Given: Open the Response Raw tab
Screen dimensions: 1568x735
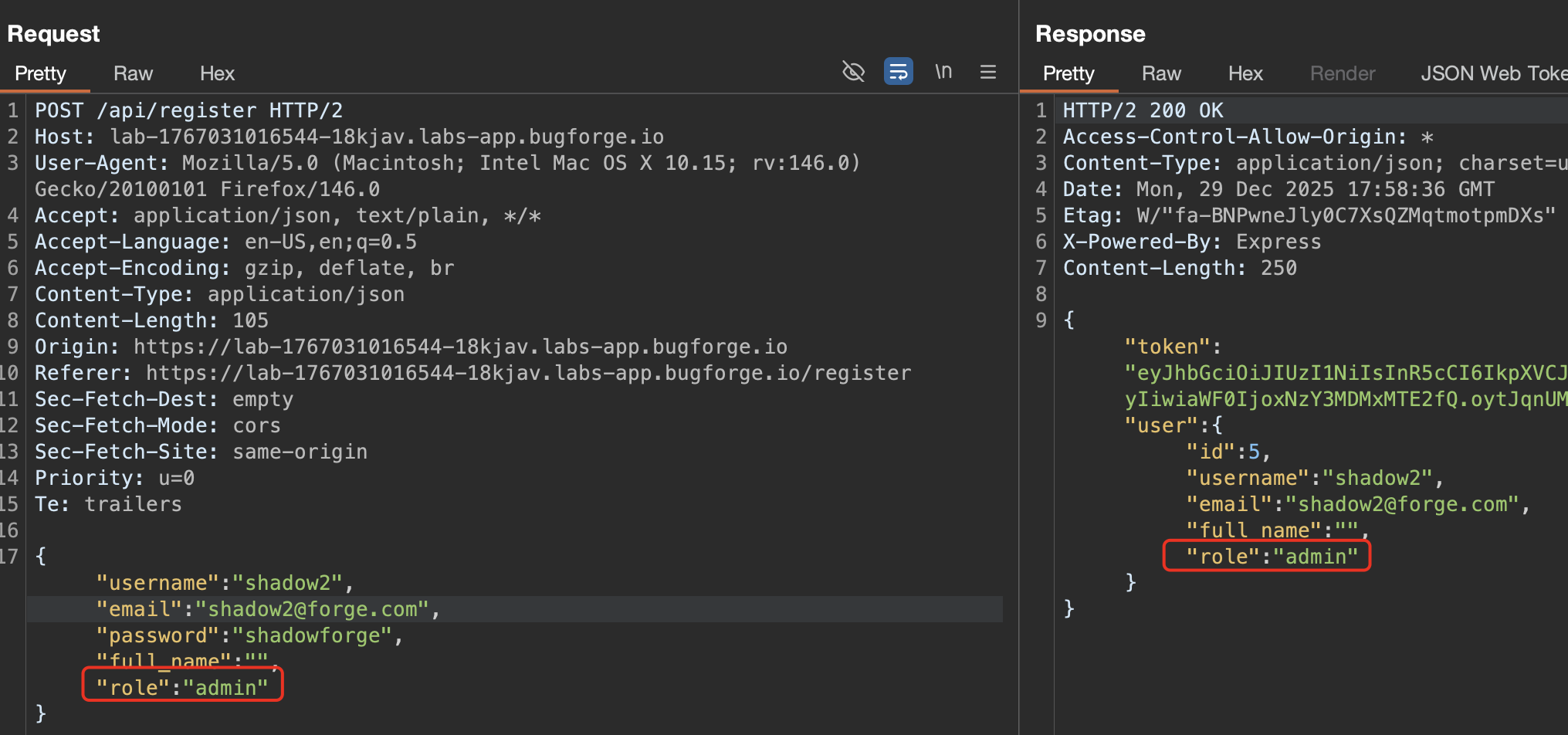Looking at the screenshot, I should [1160, 73].
